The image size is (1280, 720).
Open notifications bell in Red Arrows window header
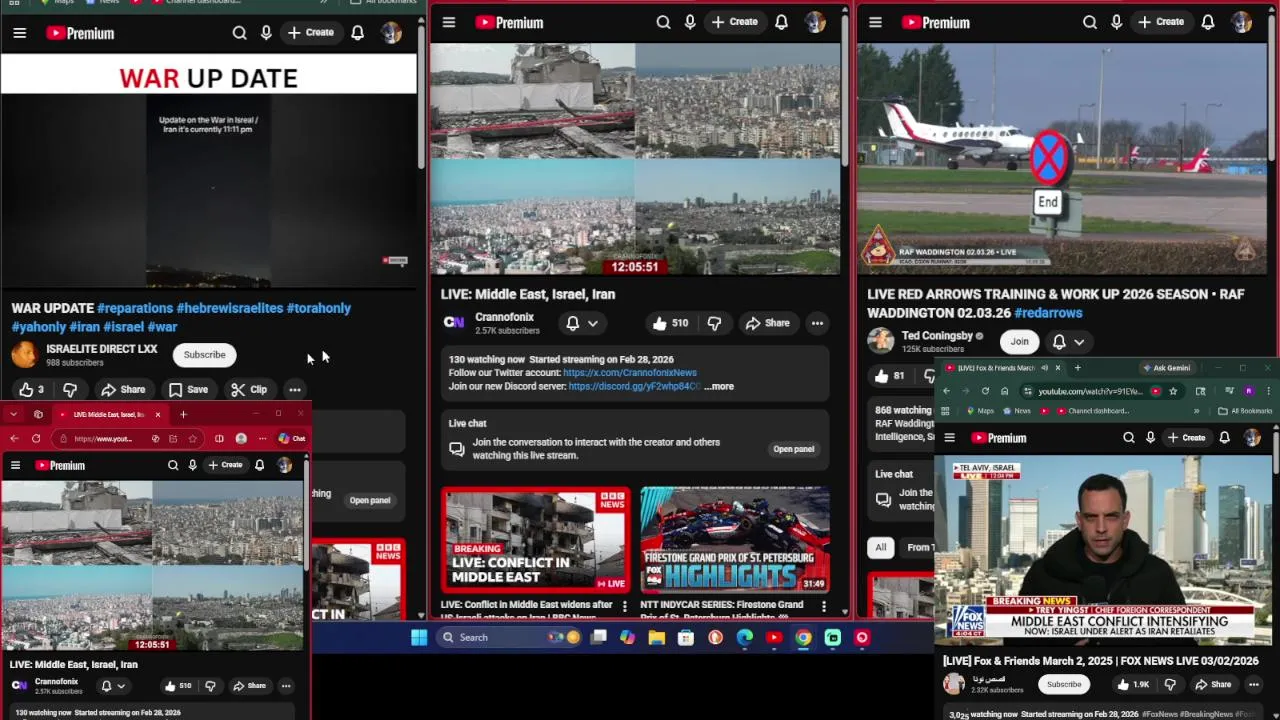pos(1208,22)
